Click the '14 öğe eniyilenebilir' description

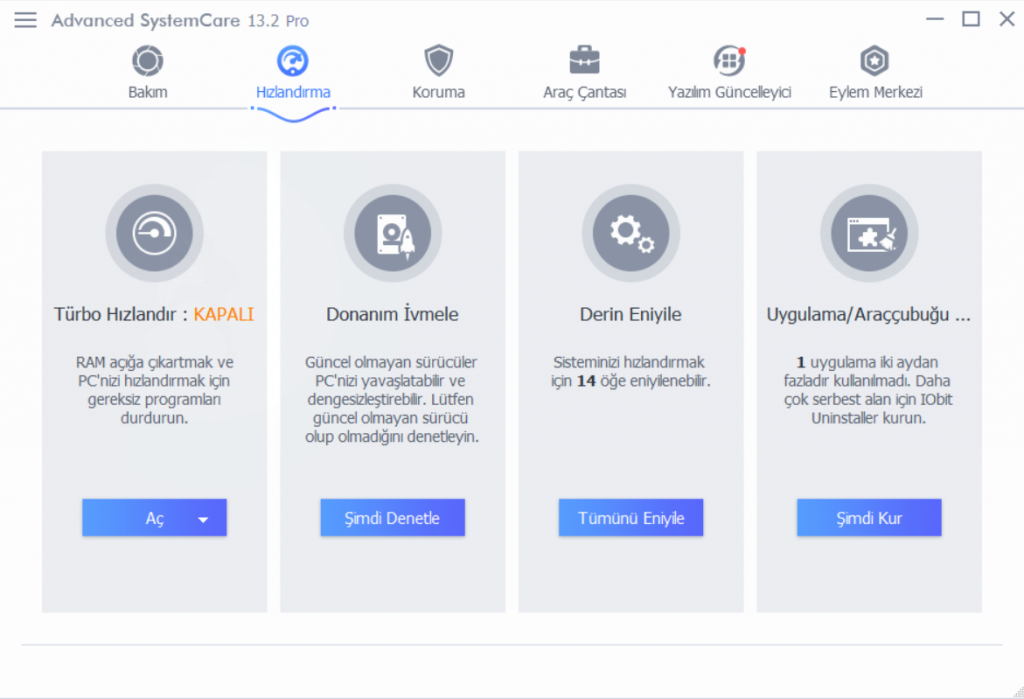pyautogui.click(x=631, y=371)
